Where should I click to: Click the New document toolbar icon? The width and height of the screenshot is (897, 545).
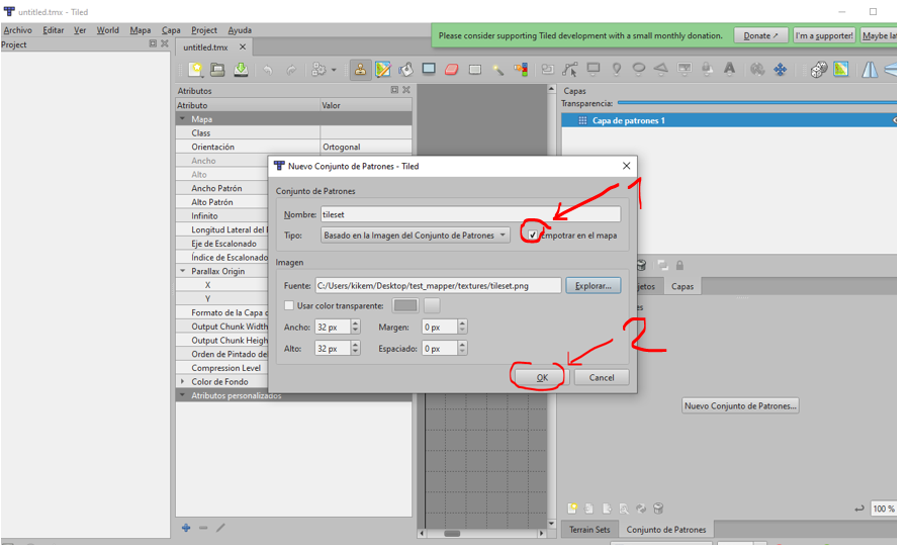click(x=196, y=69)
